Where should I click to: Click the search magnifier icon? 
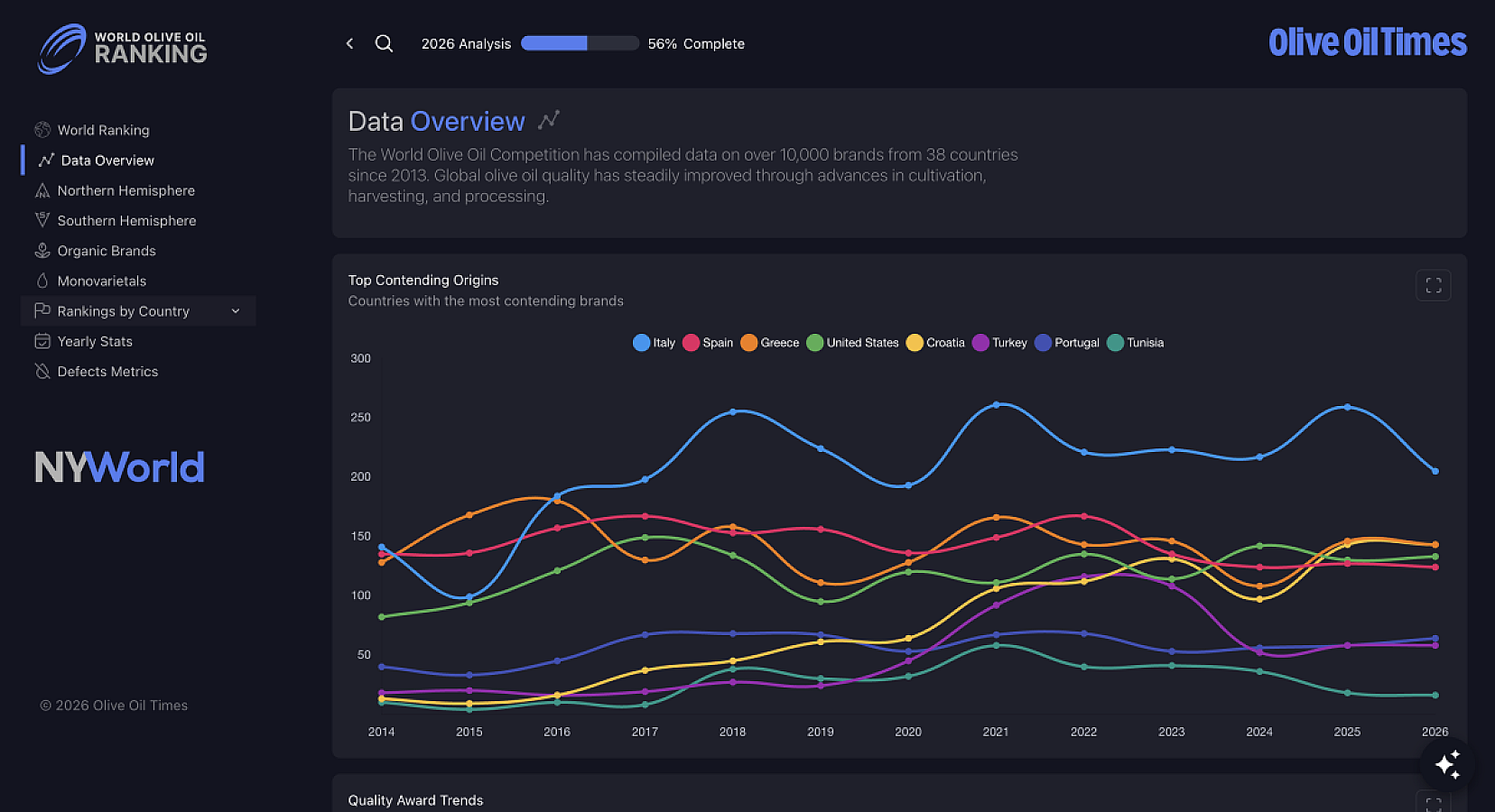point(384,43)
